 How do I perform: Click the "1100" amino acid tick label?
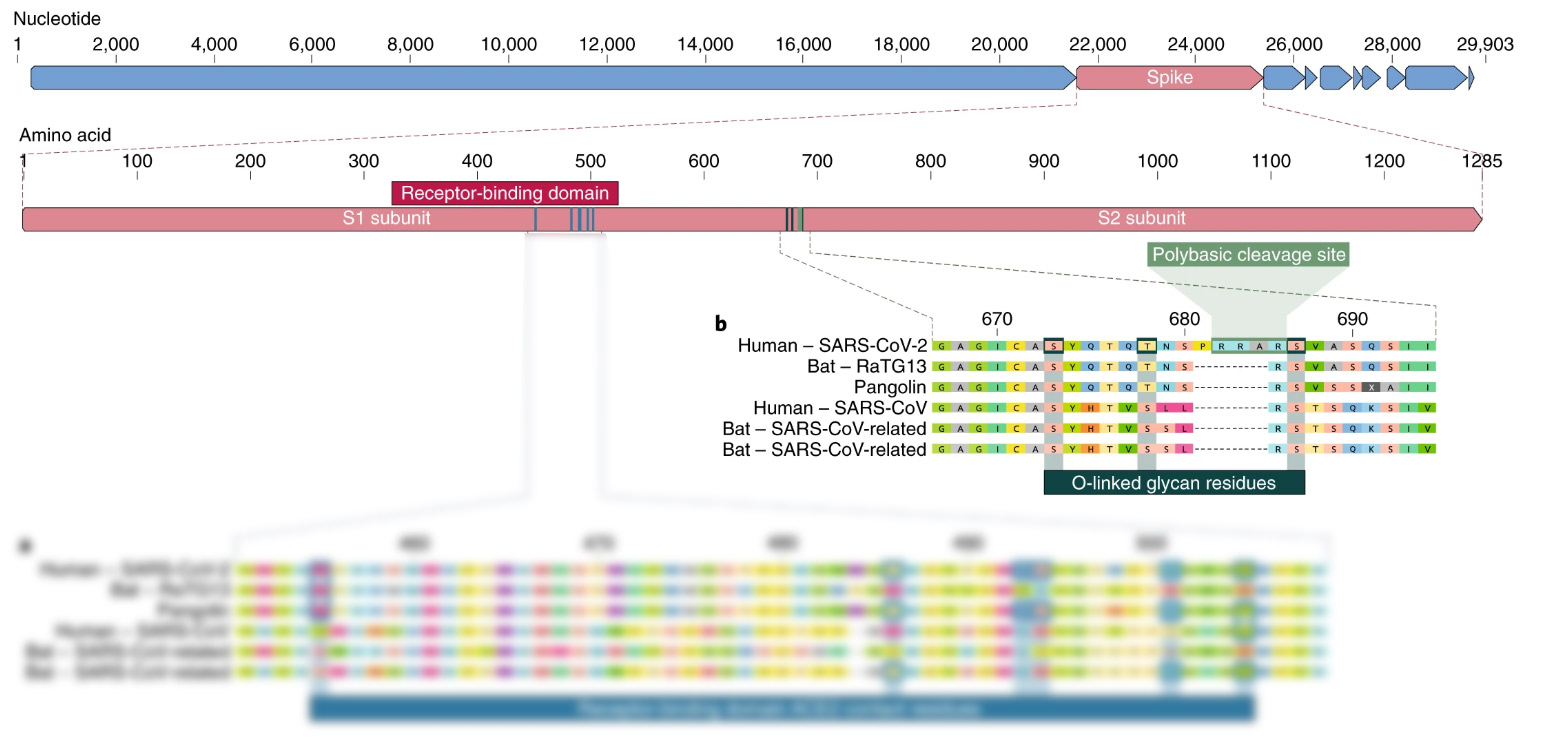[1271, 160]
